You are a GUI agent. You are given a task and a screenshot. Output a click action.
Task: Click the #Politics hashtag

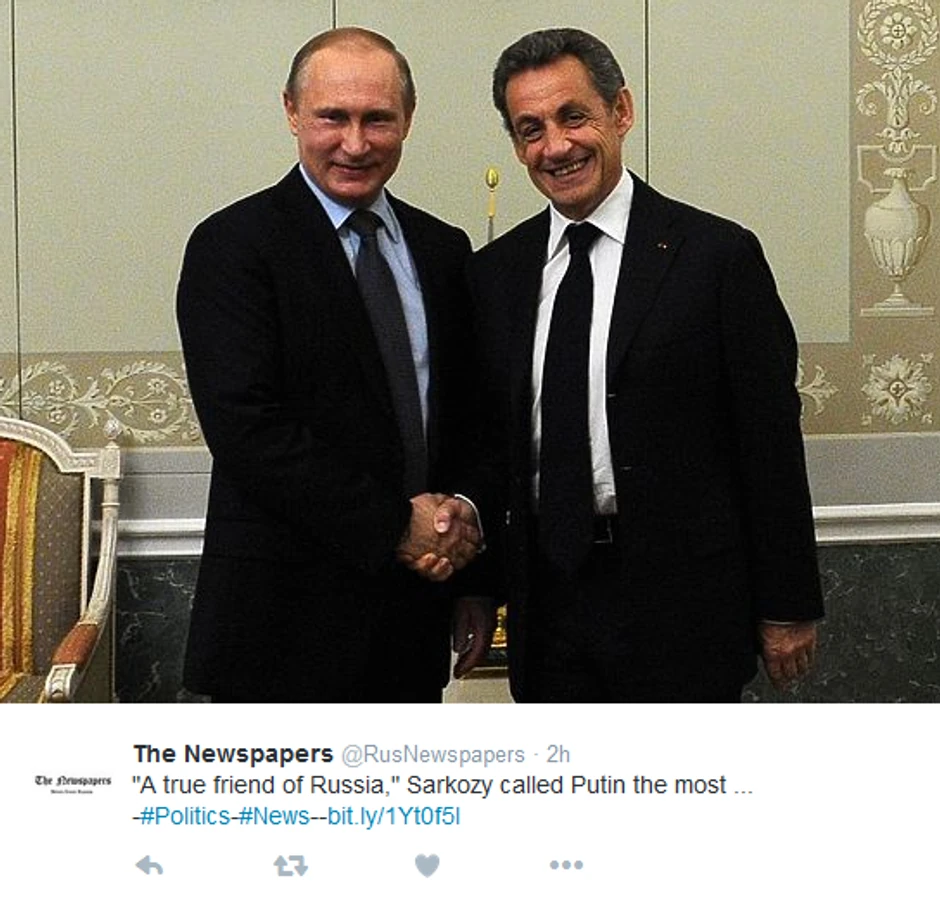(185, 816)
